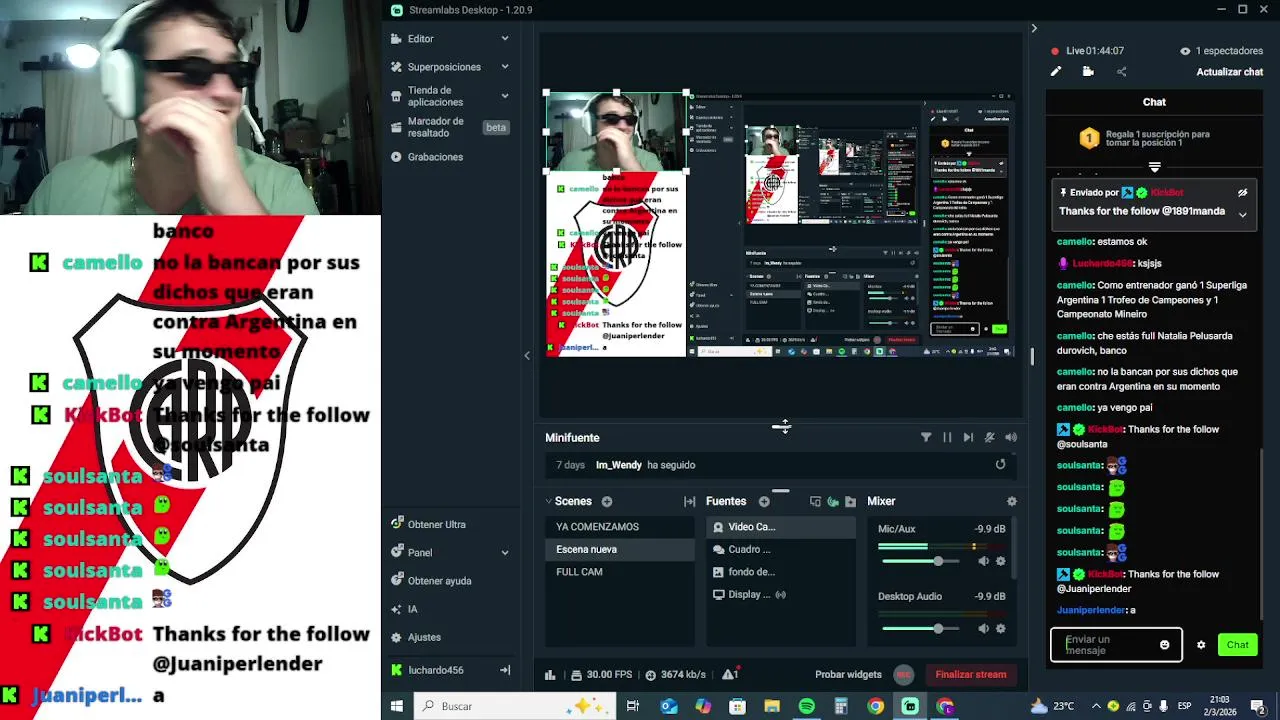Open Grabaciones in the sidebar

[435, 157]
